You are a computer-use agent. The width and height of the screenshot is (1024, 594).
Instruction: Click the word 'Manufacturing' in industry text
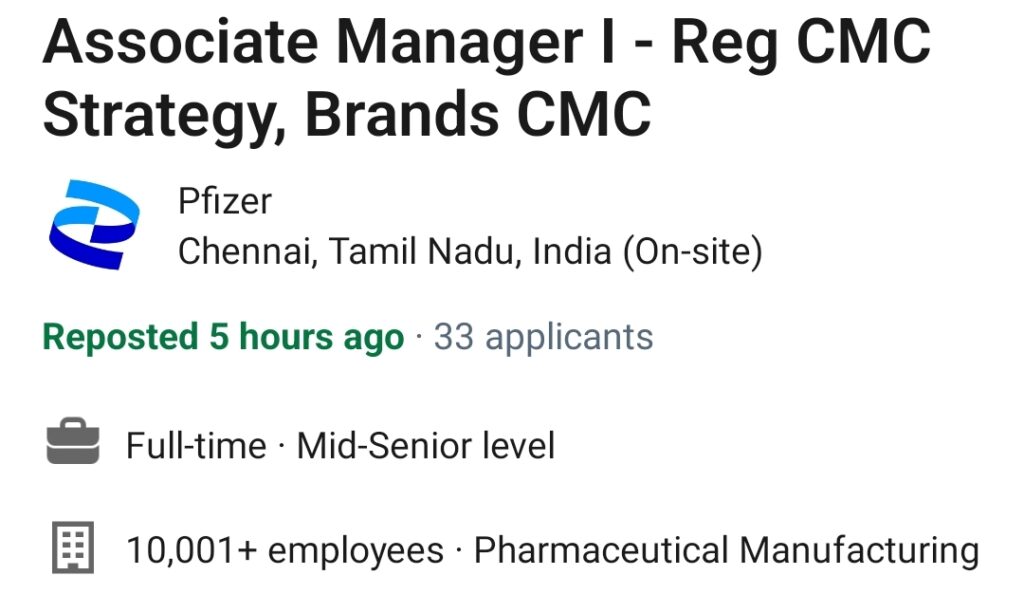859,550
